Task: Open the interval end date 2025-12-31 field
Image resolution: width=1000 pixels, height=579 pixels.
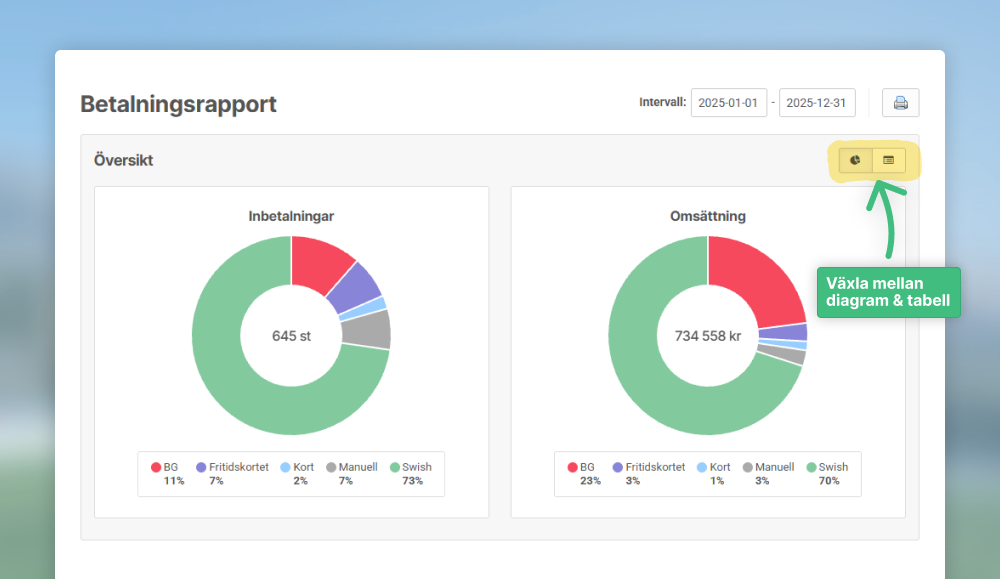Action: pyautogui.click(x=817, y=103)
